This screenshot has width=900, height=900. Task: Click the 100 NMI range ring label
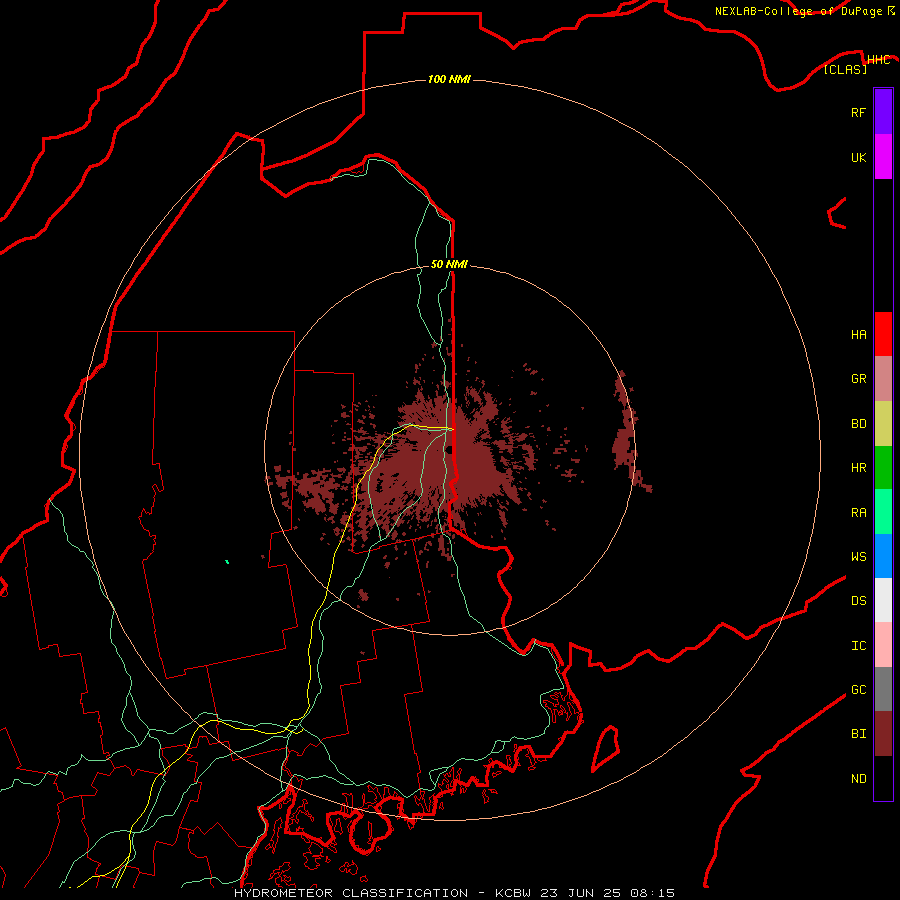pyautogui.click(x=449, y=79)
